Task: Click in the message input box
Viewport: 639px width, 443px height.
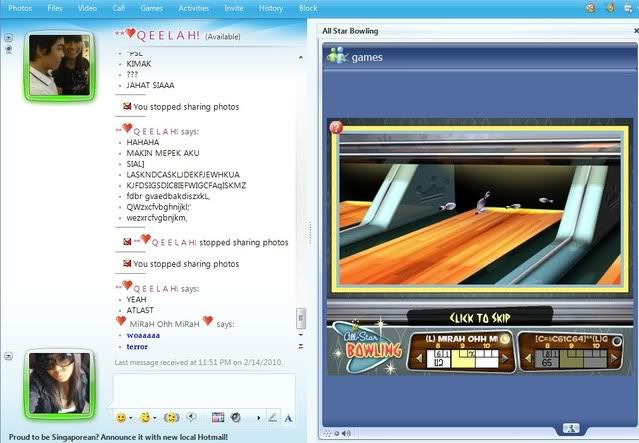Action: click(204, 390)
